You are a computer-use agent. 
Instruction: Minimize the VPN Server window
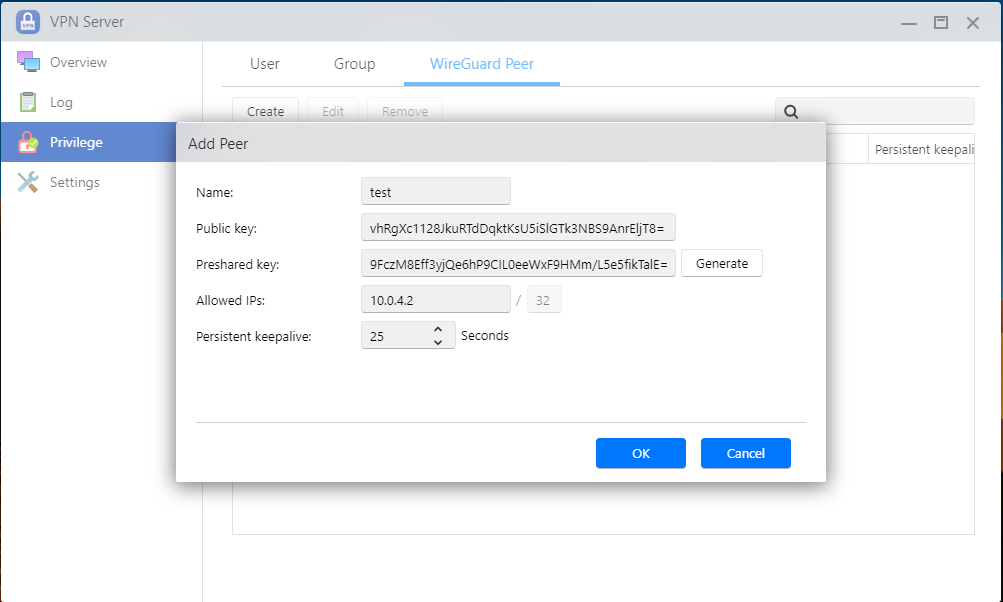point(909,23)
